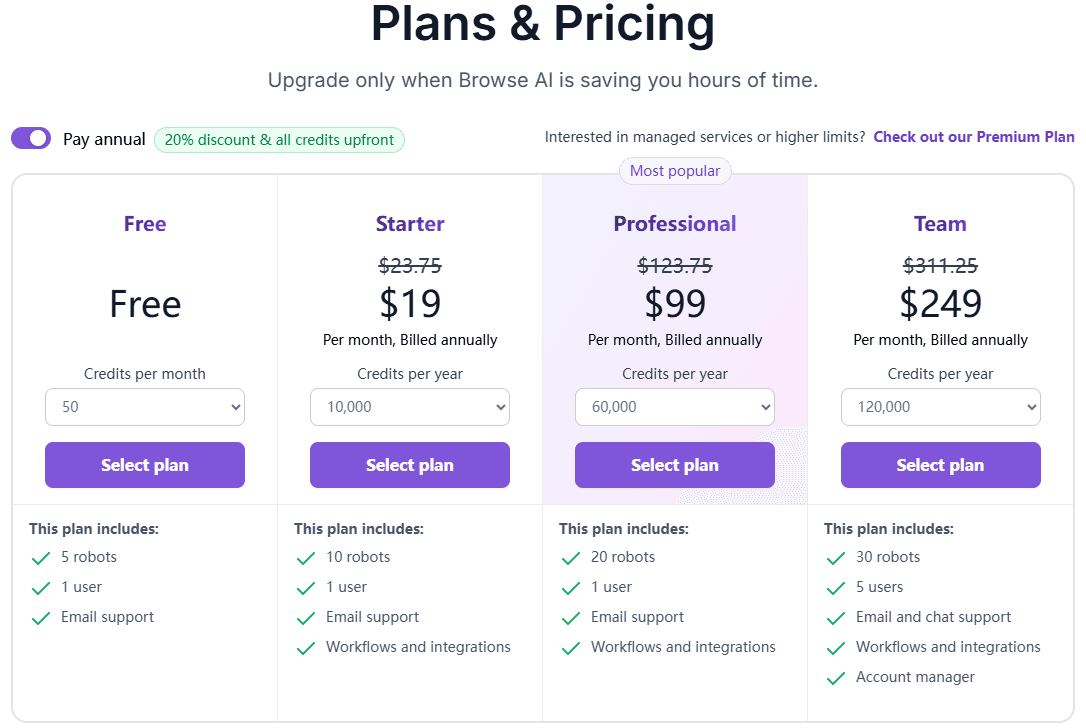
Task: Click Select plan under Team
Action: pyautogui.click(x=940, y=465)
